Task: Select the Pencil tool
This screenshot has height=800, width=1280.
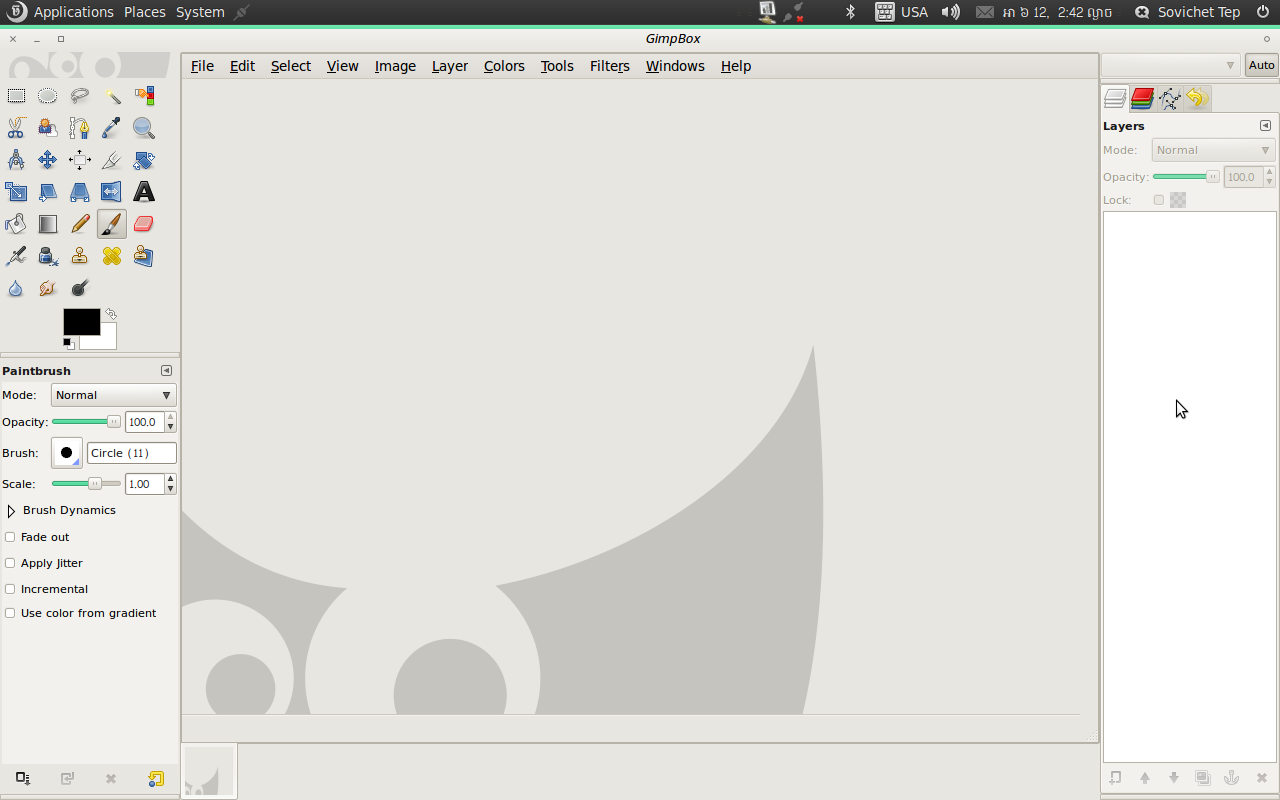Action: [80, 224]
